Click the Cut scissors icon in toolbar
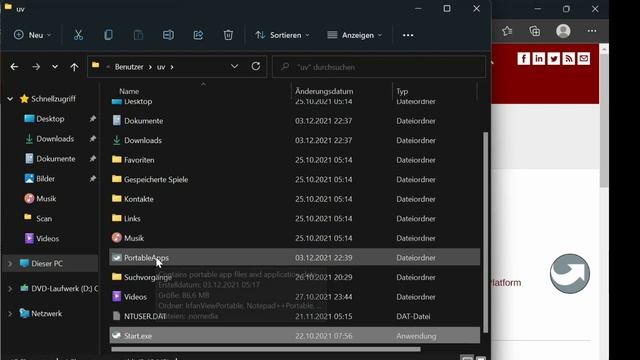 pos(78,35)
